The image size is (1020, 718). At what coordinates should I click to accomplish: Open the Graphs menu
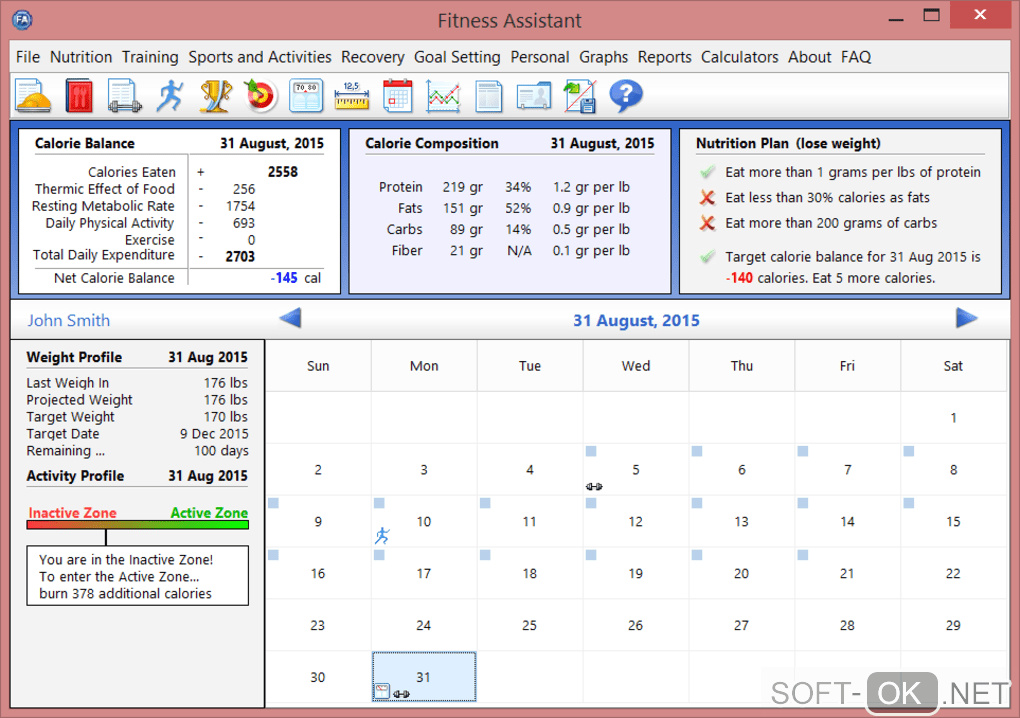pos(603,57)
